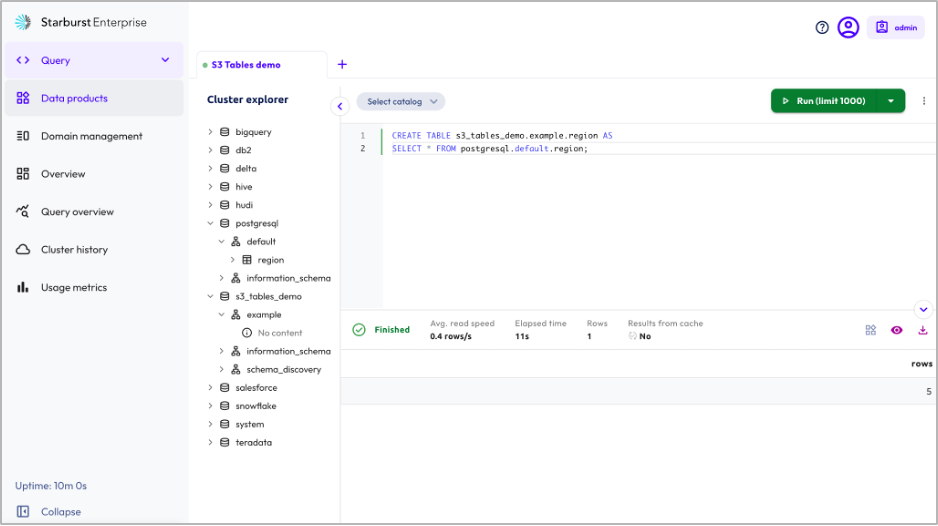Viewport: 938px width, 526px height.
Task: Select the teradata catalog
Action: 254,443
